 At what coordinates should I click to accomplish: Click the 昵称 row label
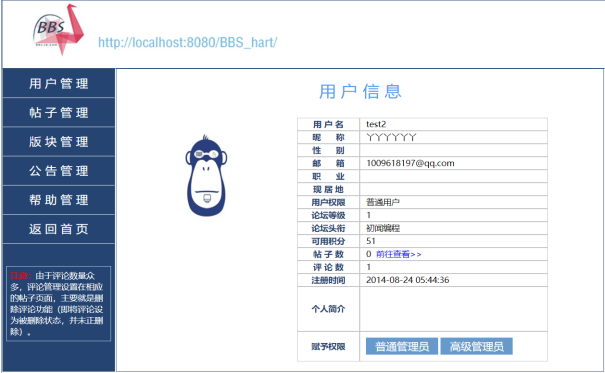328,137
